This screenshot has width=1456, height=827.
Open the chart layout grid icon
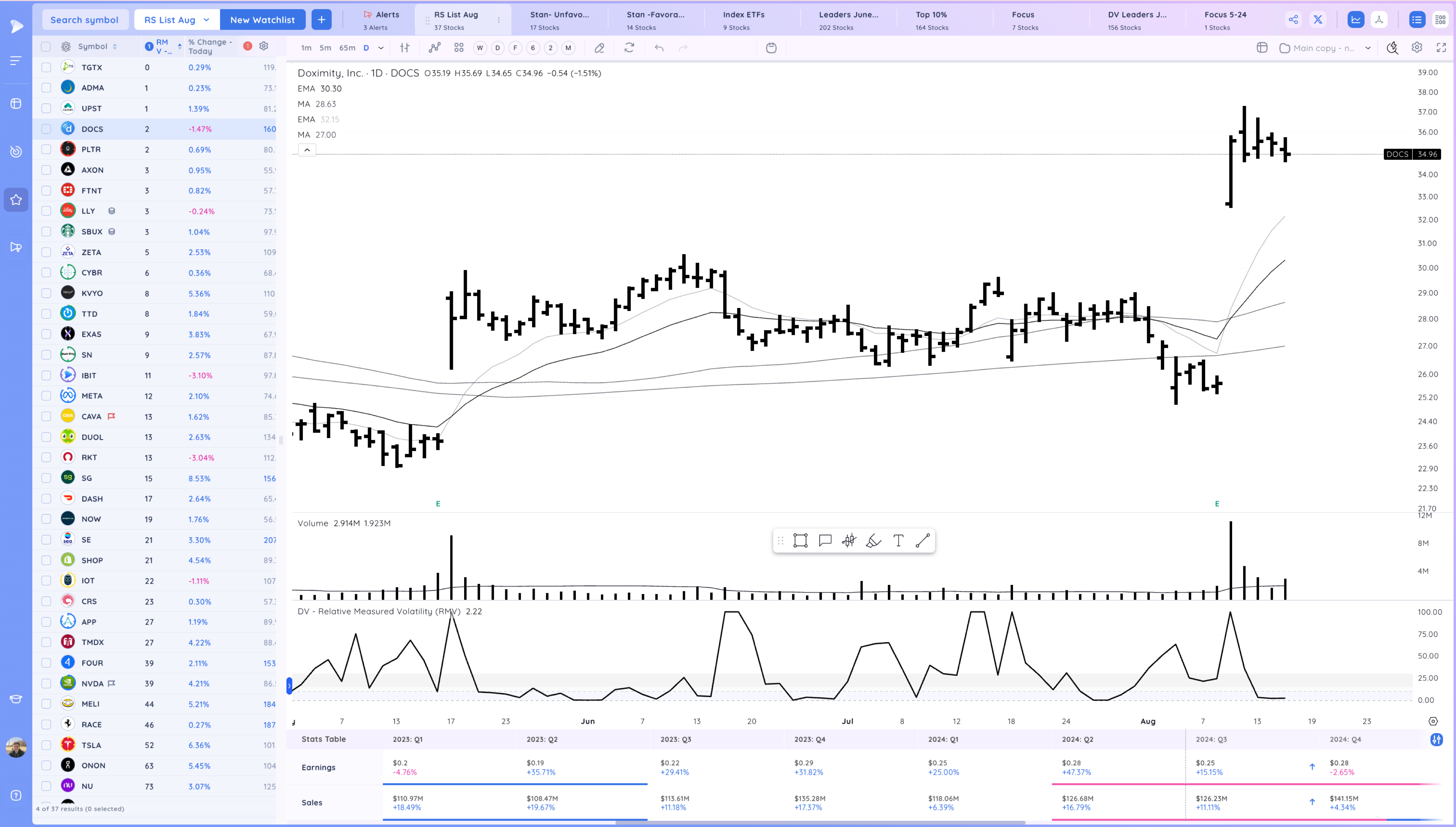click(x=458, y=48)
